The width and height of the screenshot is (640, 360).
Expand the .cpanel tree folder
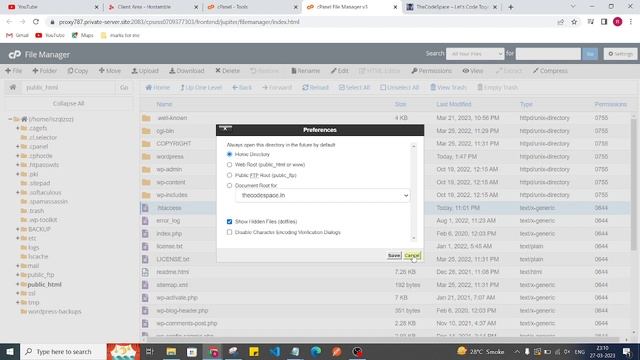[18, 147]
